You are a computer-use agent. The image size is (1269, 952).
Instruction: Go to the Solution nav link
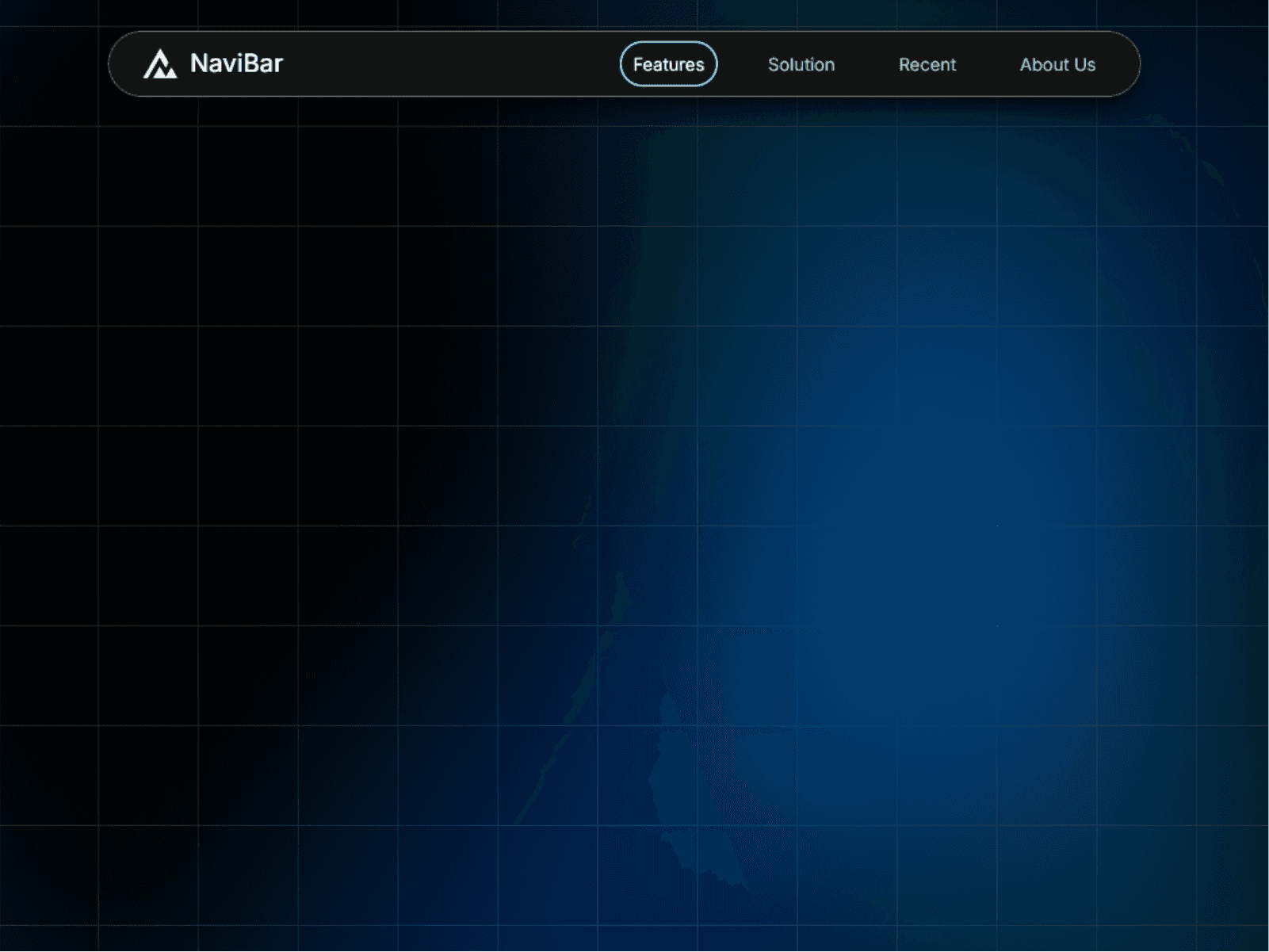point(801,65)
